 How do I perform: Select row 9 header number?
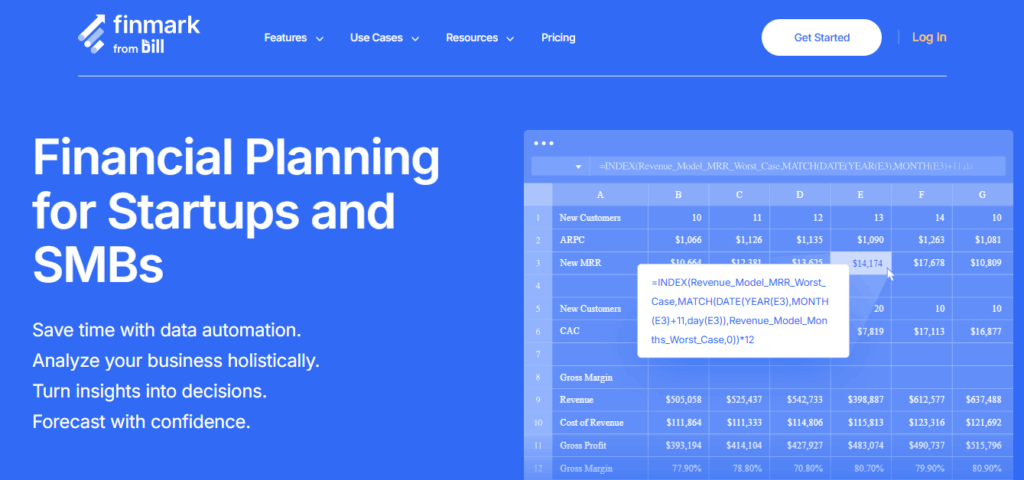[537, 401]
